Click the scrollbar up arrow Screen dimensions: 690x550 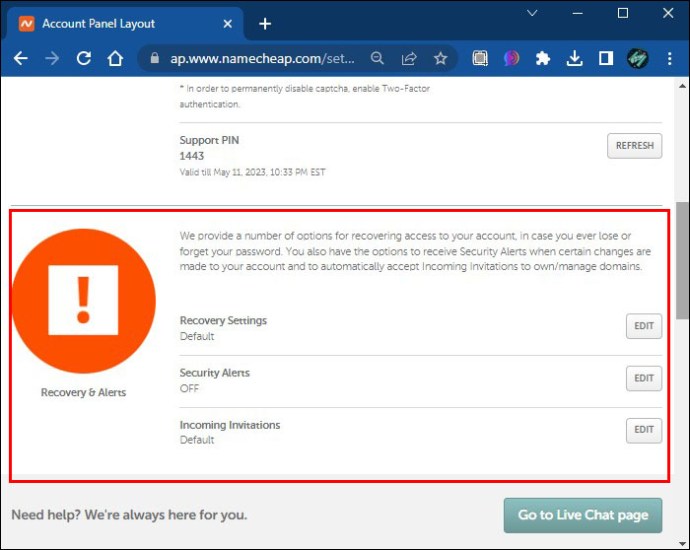(682, 86)
